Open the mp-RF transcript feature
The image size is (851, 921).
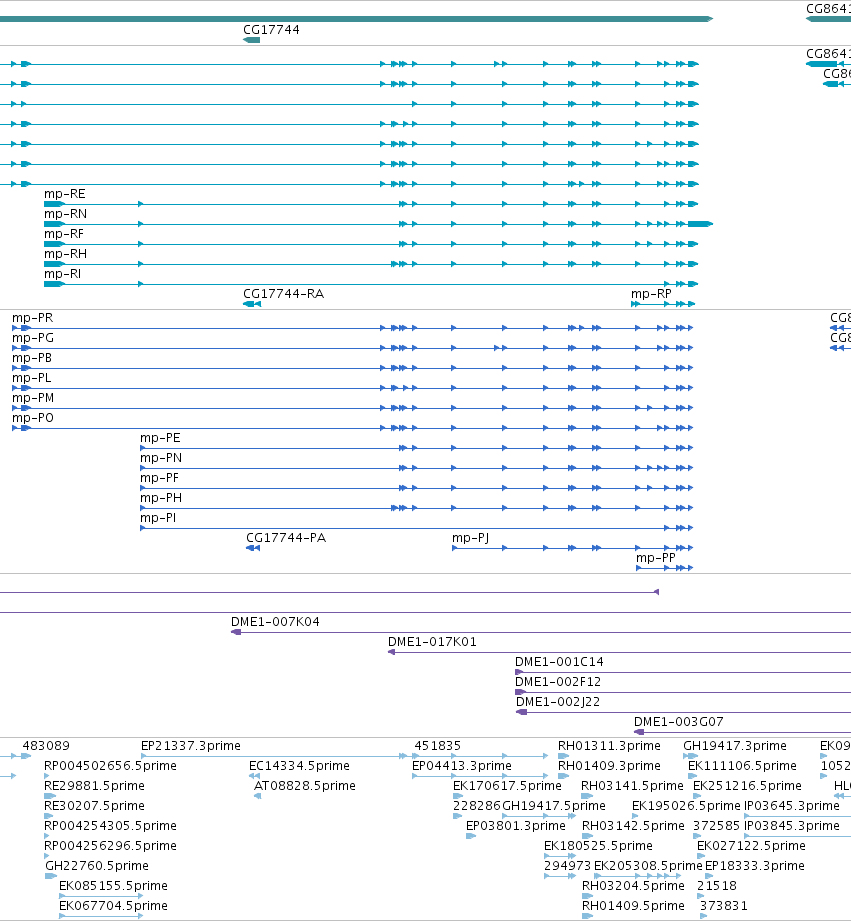coord(371,244)
